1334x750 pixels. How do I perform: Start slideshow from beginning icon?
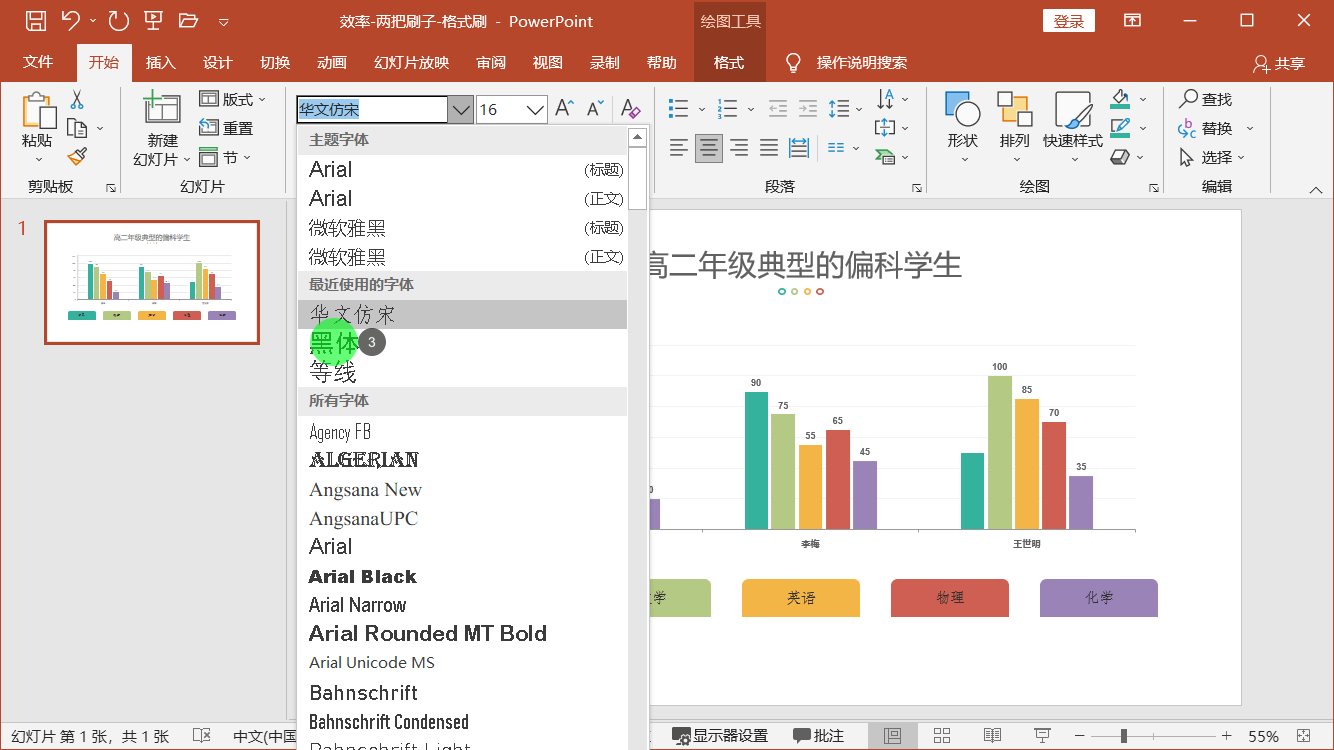click(x=153, y=20)
